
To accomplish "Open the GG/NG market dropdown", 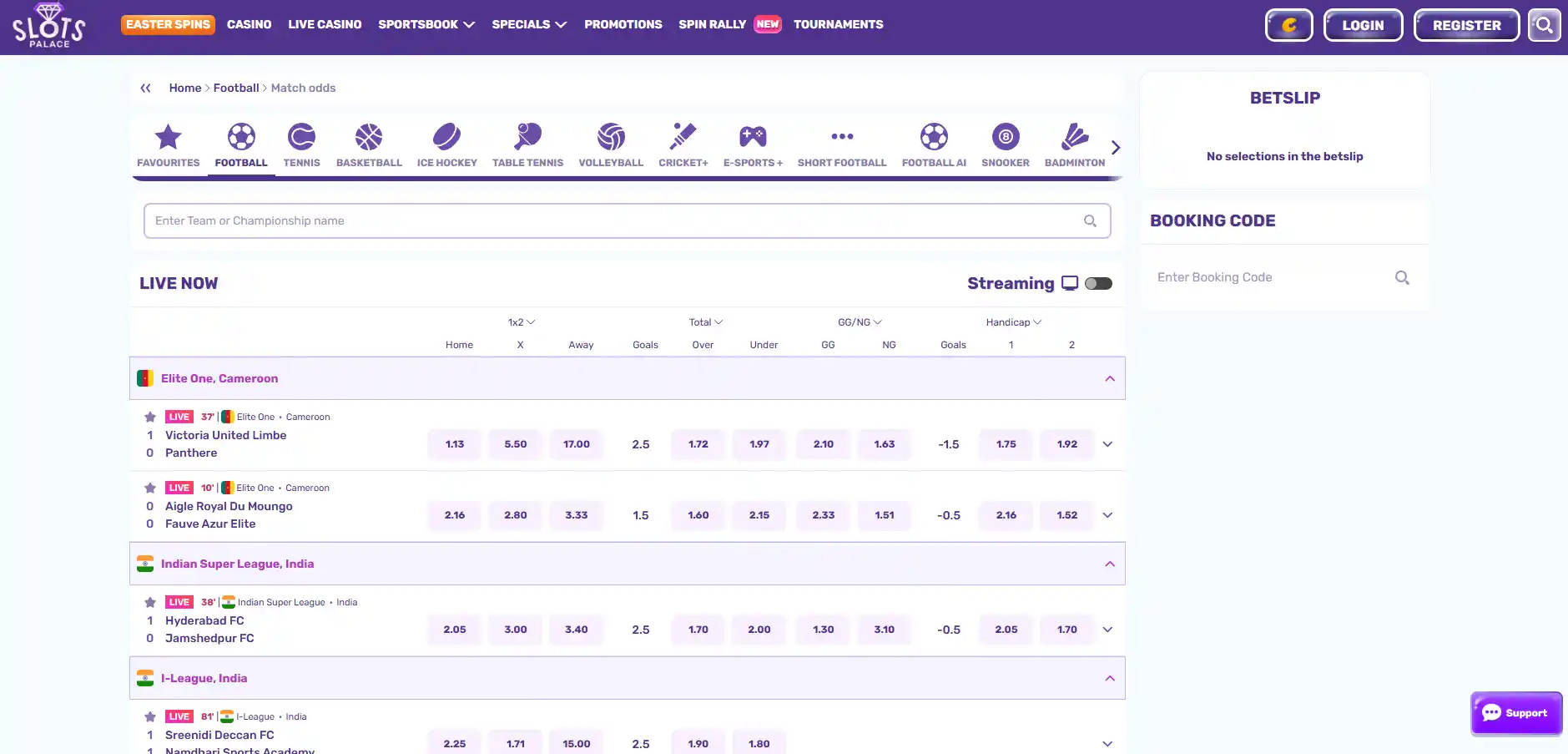I will pos(860,322).
